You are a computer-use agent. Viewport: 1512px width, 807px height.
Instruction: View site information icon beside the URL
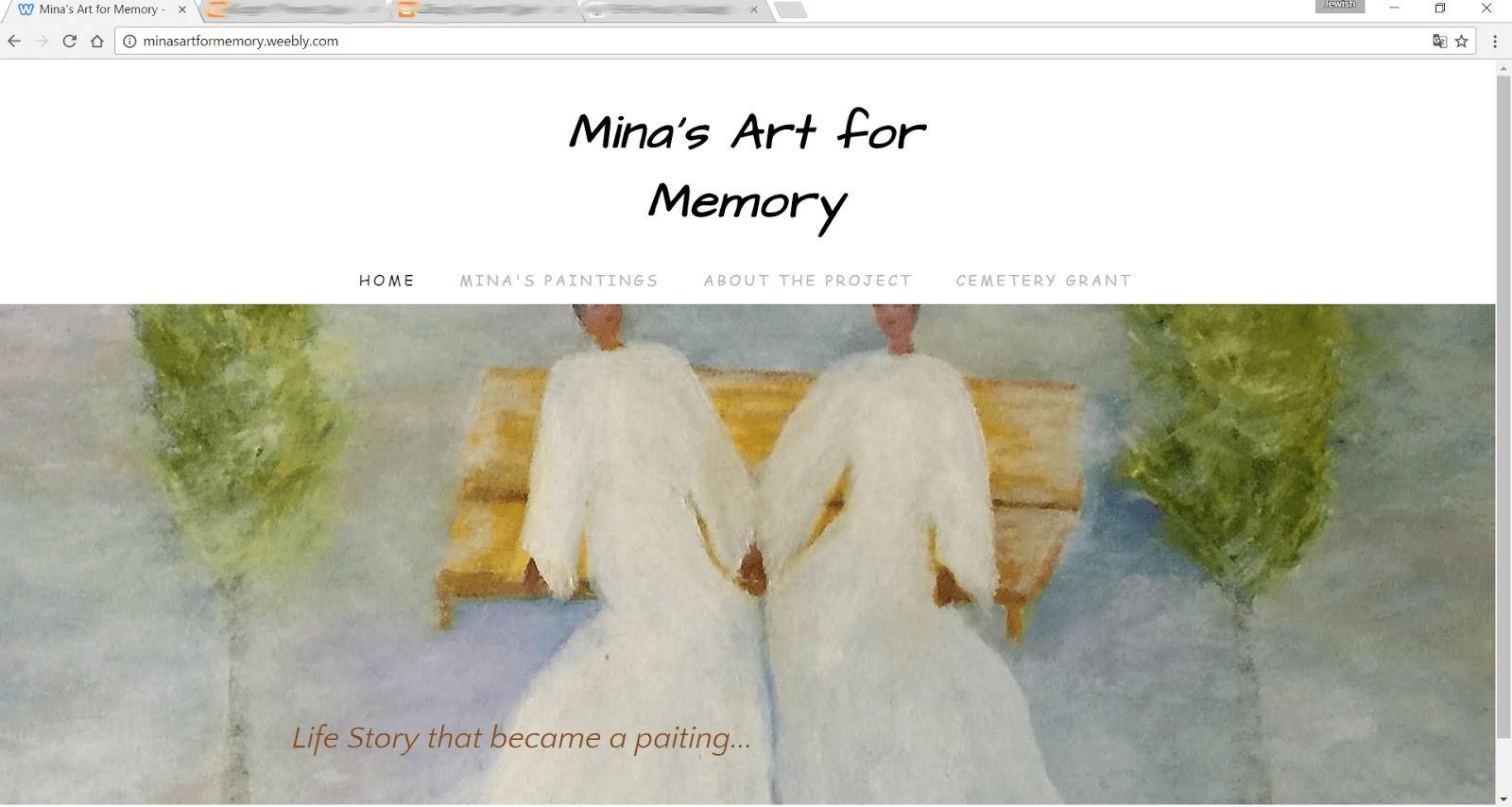tap(129, 41)
